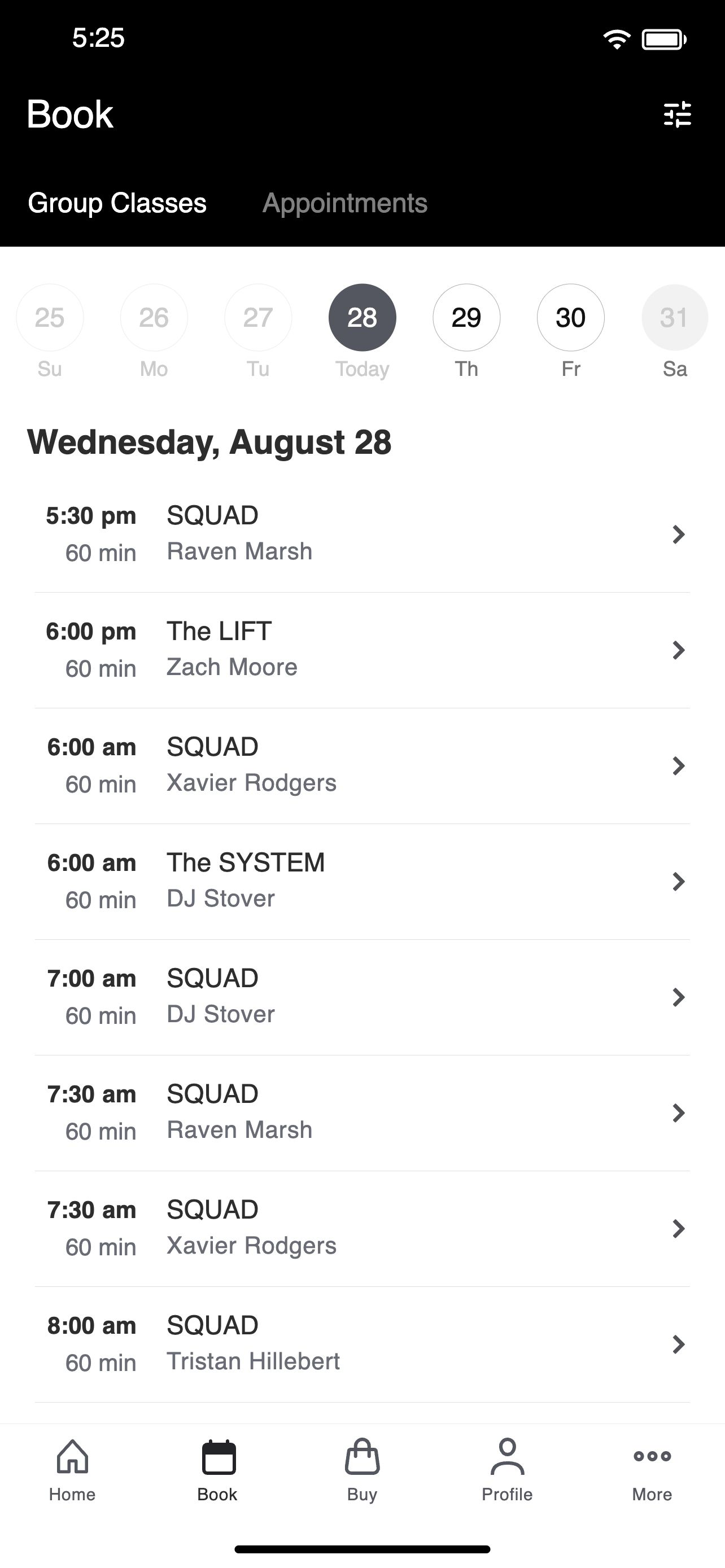This screenshot has height=1568, width=725.
Task: Open the 8:00 am SQUAD with Tristan Hillebert
Action: 362,1343
